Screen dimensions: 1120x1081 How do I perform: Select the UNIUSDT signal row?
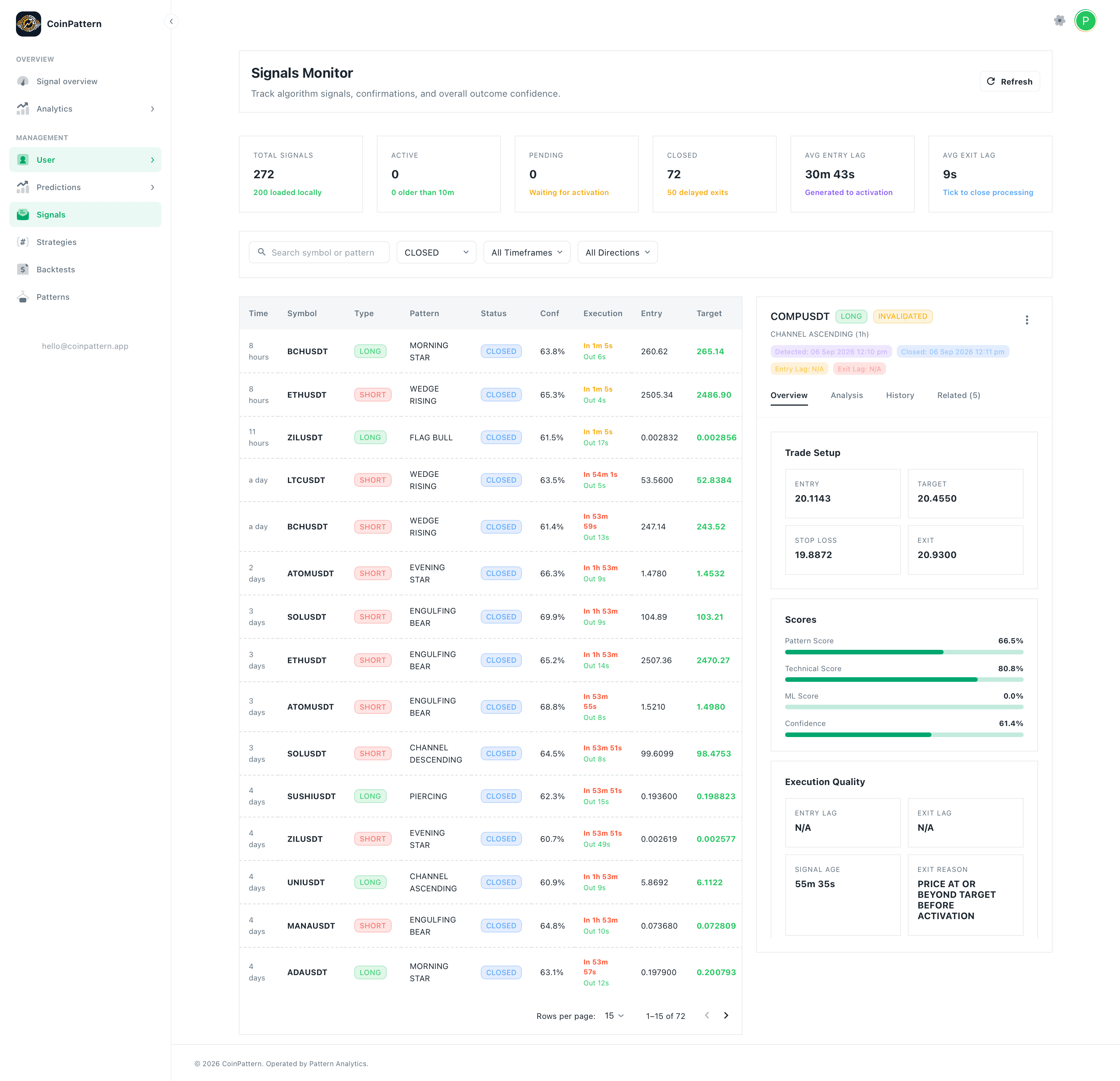[x=490, y=883]
